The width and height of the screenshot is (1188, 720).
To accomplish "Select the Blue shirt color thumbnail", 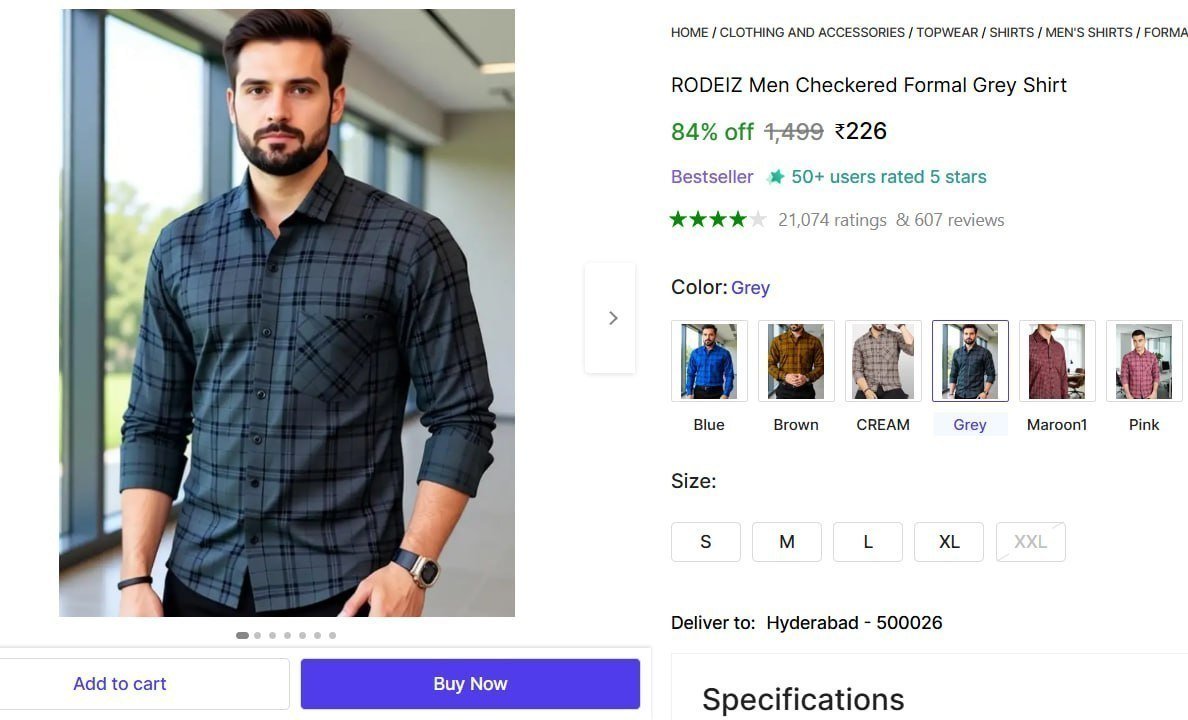I will tap(709, 361).
